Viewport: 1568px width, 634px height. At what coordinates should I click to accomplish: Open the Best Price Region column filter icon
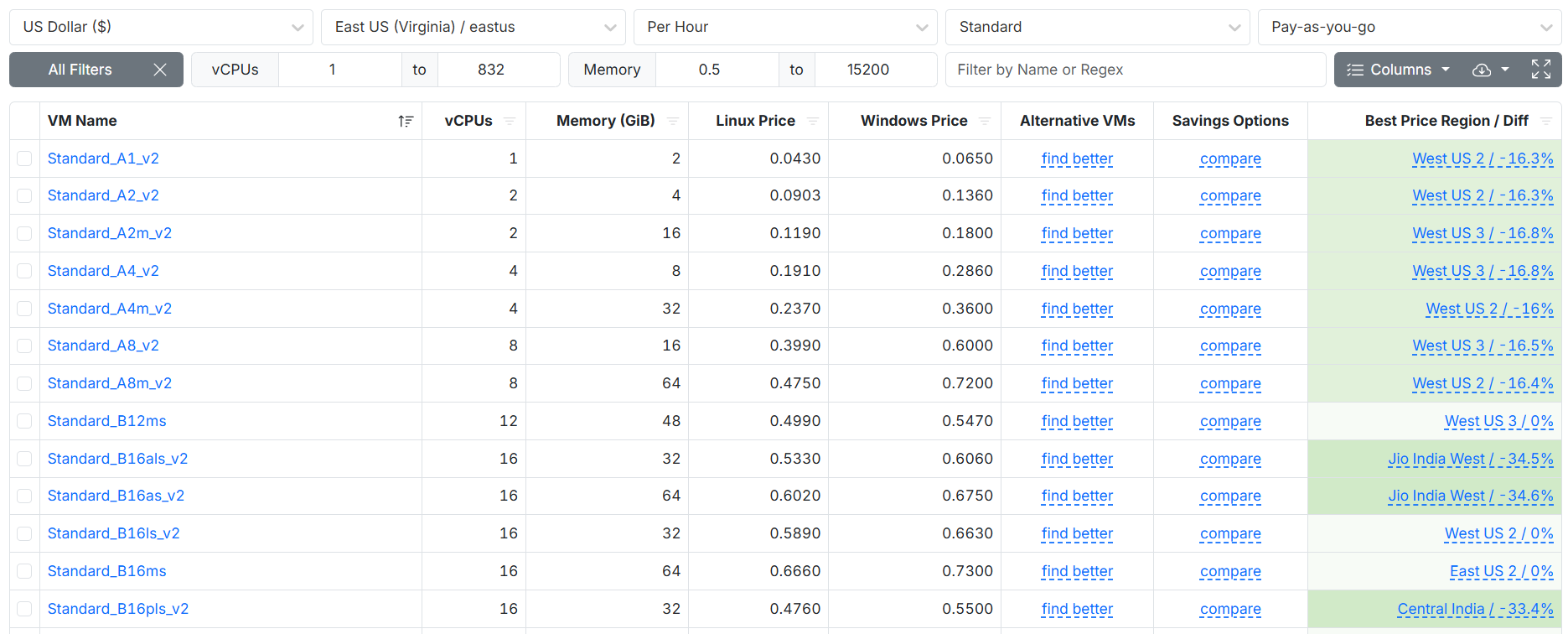click(1546, 121)
